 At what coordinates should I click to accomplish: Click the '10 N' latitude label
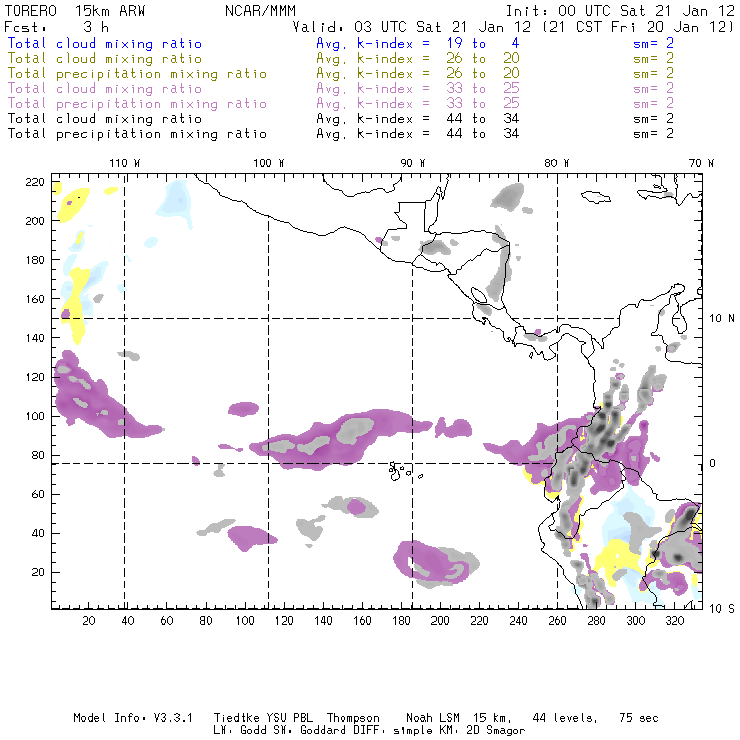coord(722,319)
